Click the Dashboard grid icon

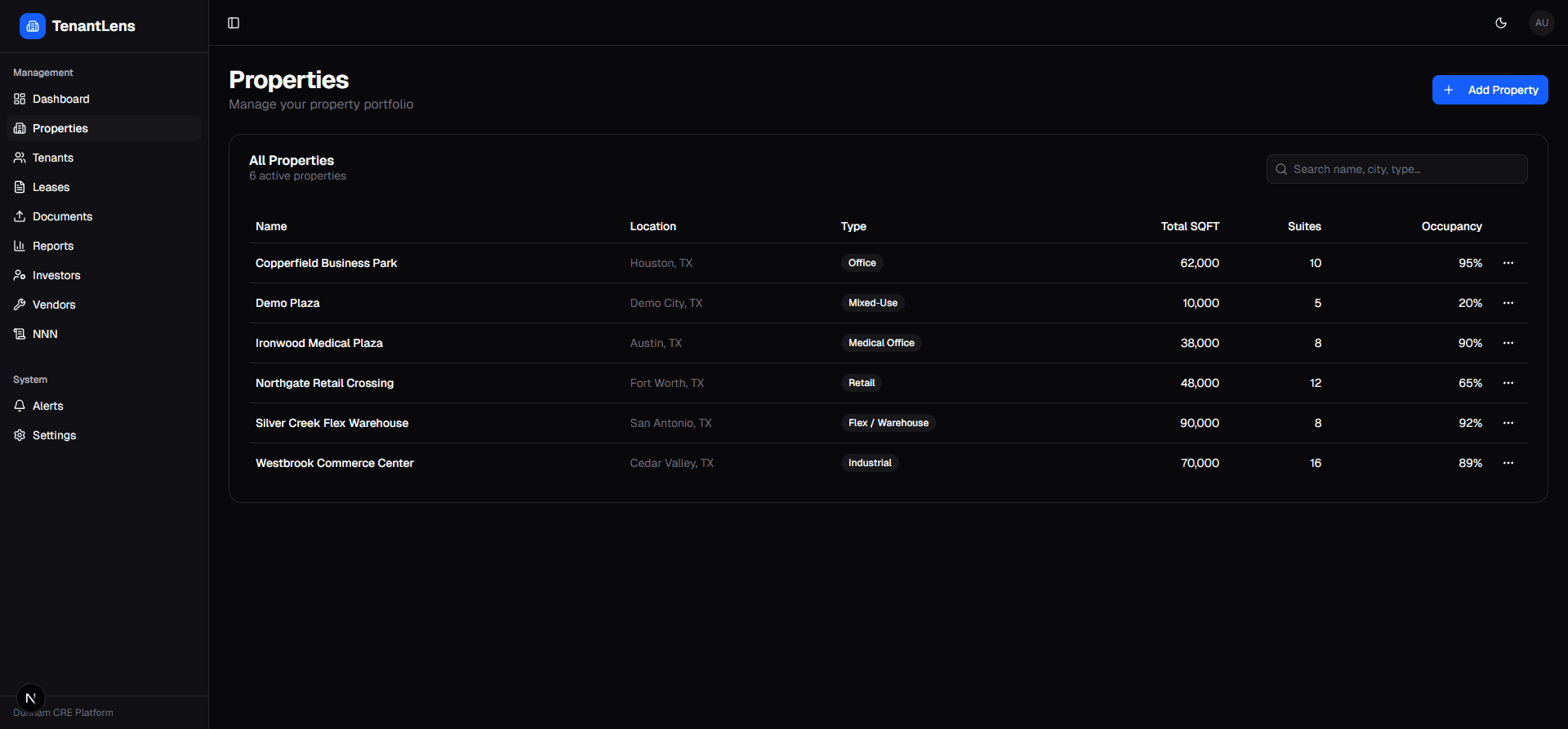(x=20, y=99)
